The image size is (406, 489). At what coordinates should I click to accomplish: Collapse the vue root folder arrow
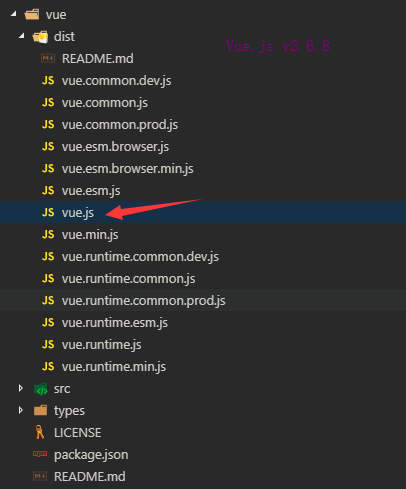(14, 14)
